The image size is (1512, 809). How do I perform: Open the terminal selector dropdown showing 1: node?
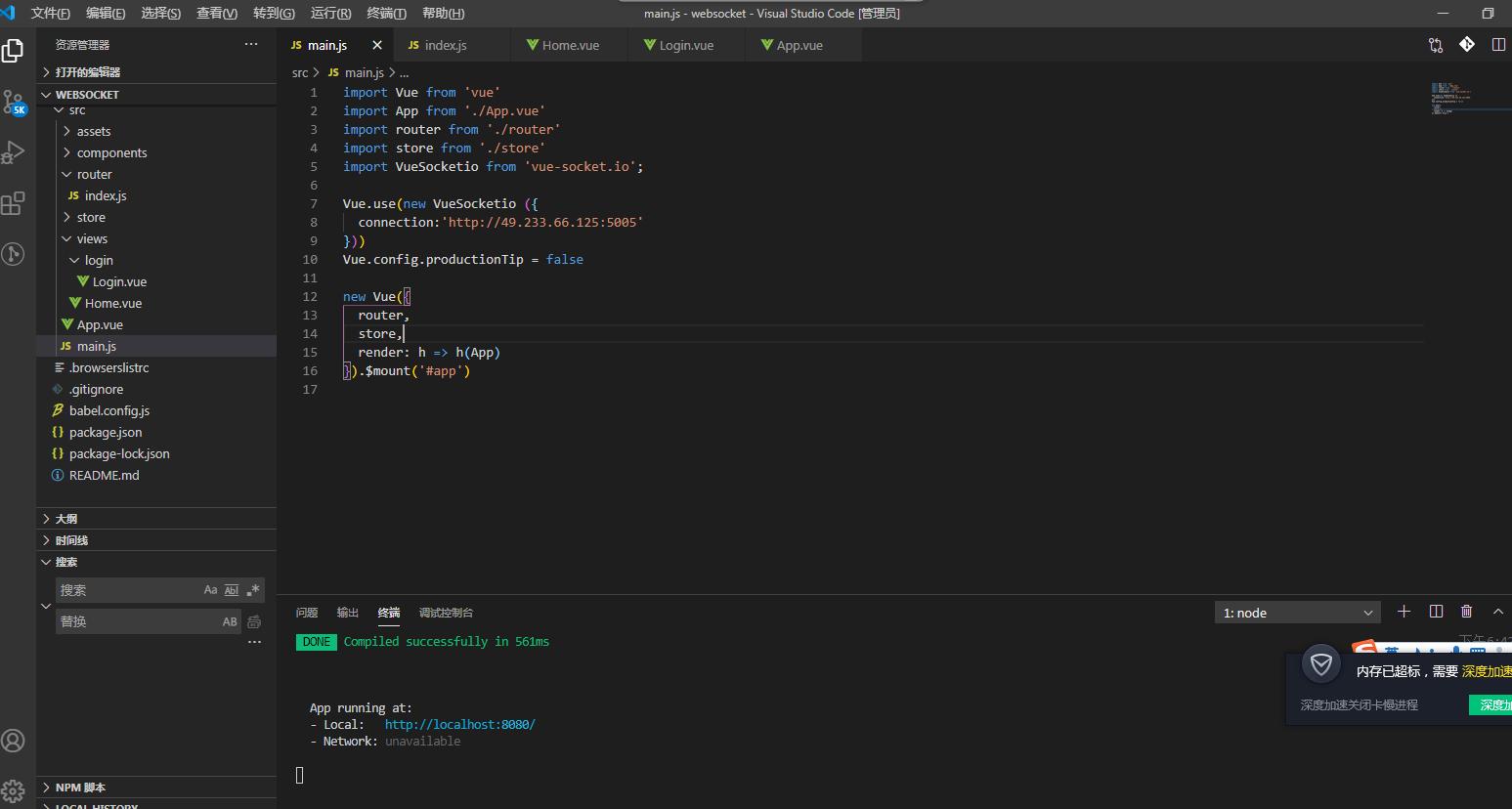pyautogui.click(x=1297, y=611)
